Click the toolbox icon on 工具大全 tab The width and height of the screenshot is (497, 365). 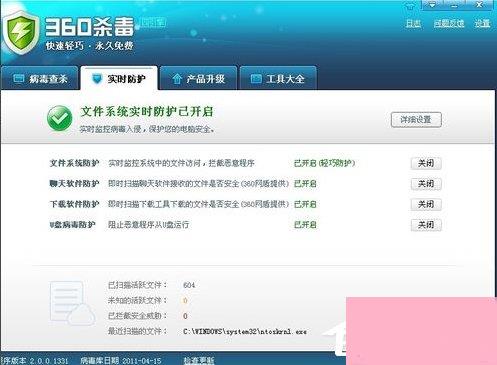[256, 79]
